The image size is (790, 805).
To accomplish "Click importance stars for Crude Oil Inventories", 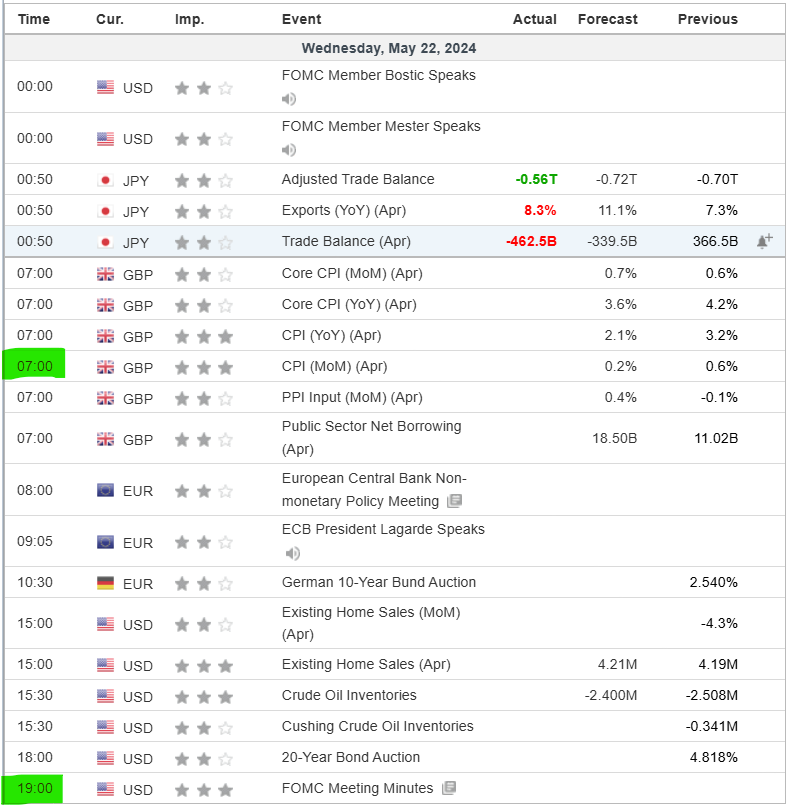I will tap(204, 696).
